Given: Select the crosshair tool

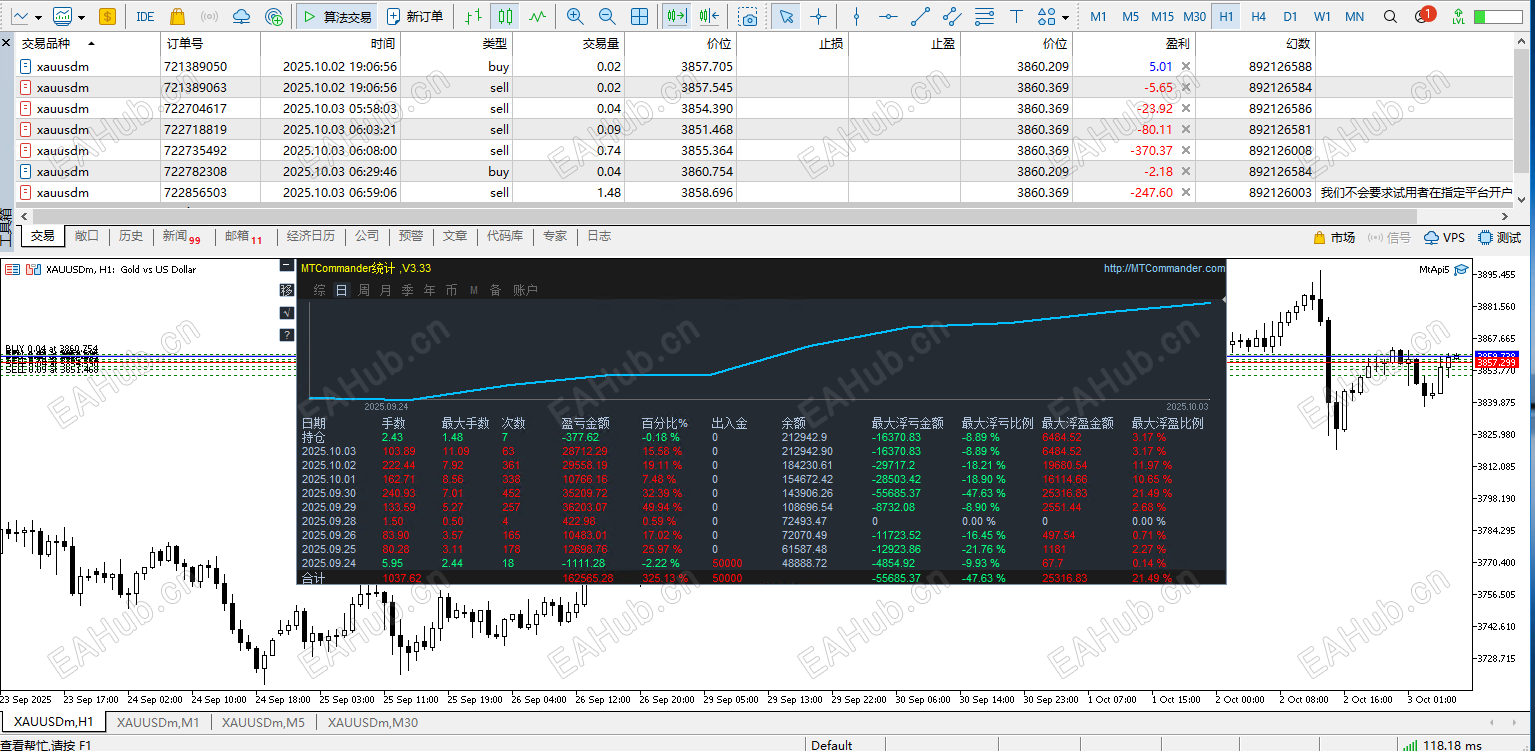Looking at the screenshot, I should coord(818,16).
